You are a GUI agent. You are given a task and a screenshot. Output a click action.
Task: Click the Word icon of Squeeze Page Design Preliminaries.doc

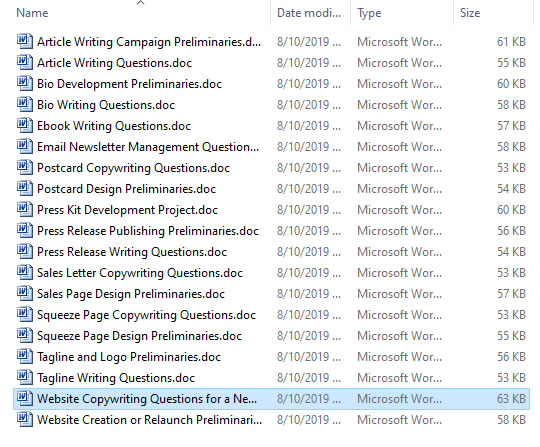click(25, 336)
